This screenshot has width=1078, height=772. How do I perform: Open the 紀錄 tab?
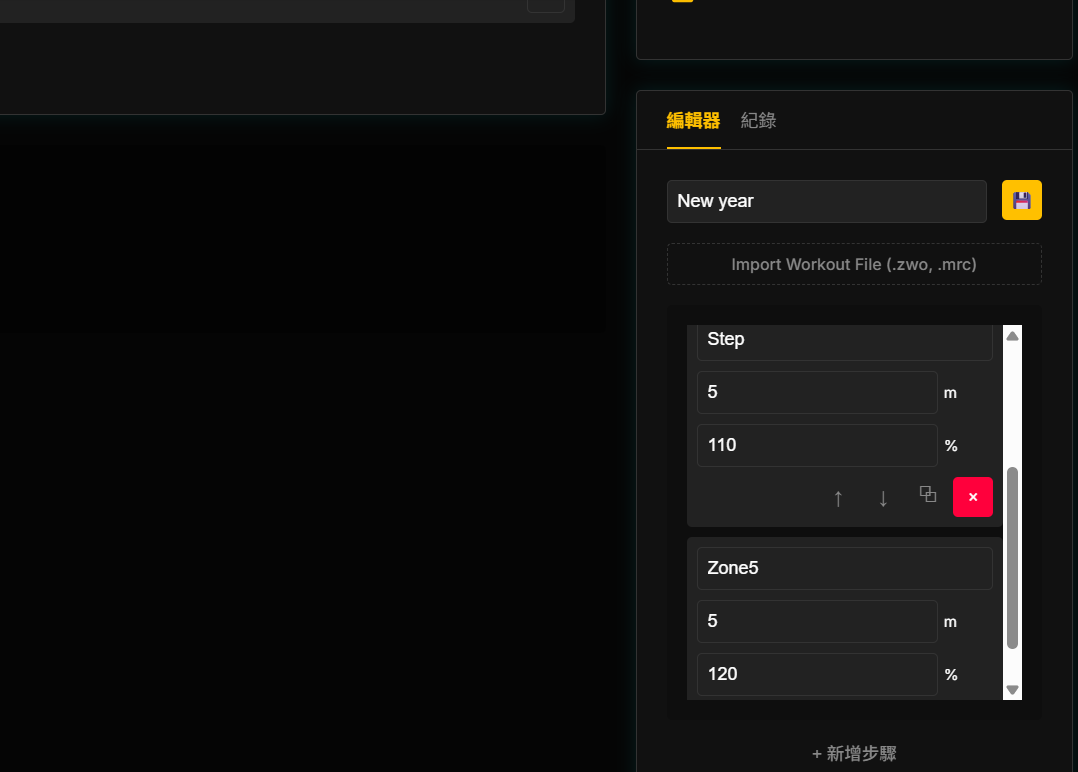[x=758, y=121]
